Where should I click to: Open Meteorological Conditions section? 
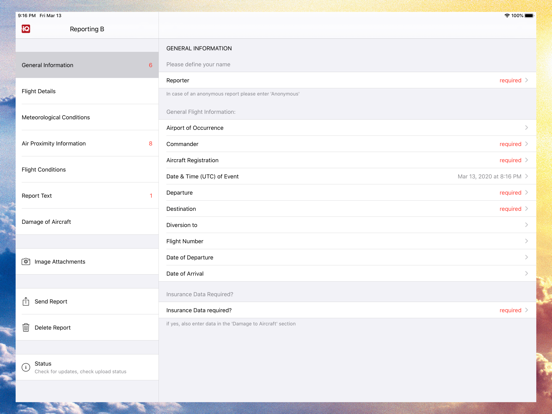tap(87, 117)
